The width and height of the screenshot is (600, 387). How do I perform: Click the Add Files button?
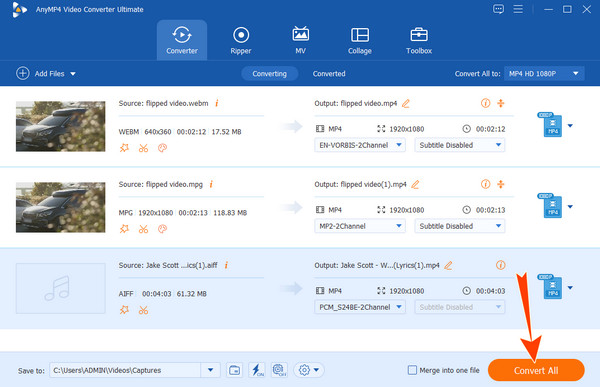40,73
